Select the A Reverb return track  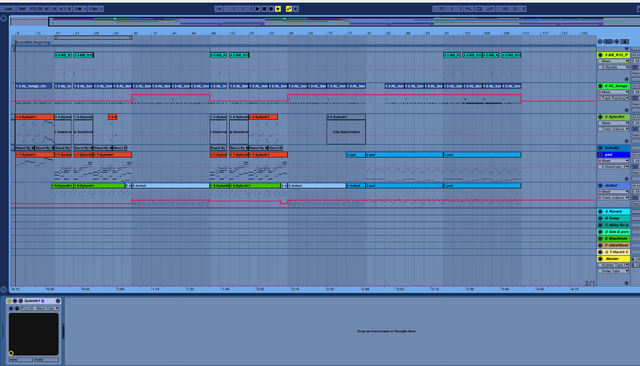(x=613, y=211)
